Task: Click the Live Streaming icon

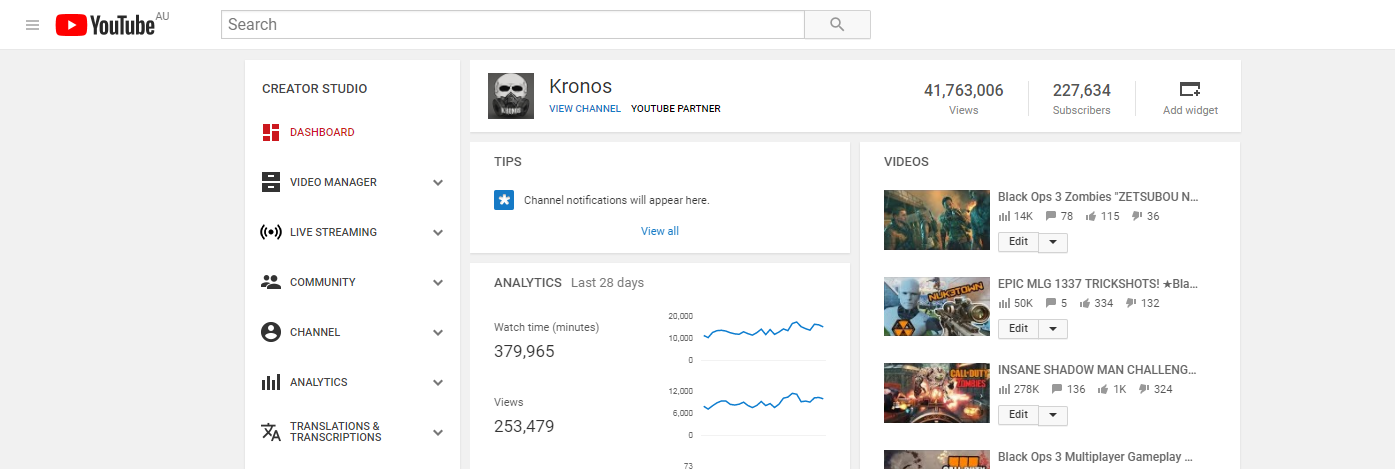Action: point(270,232)
